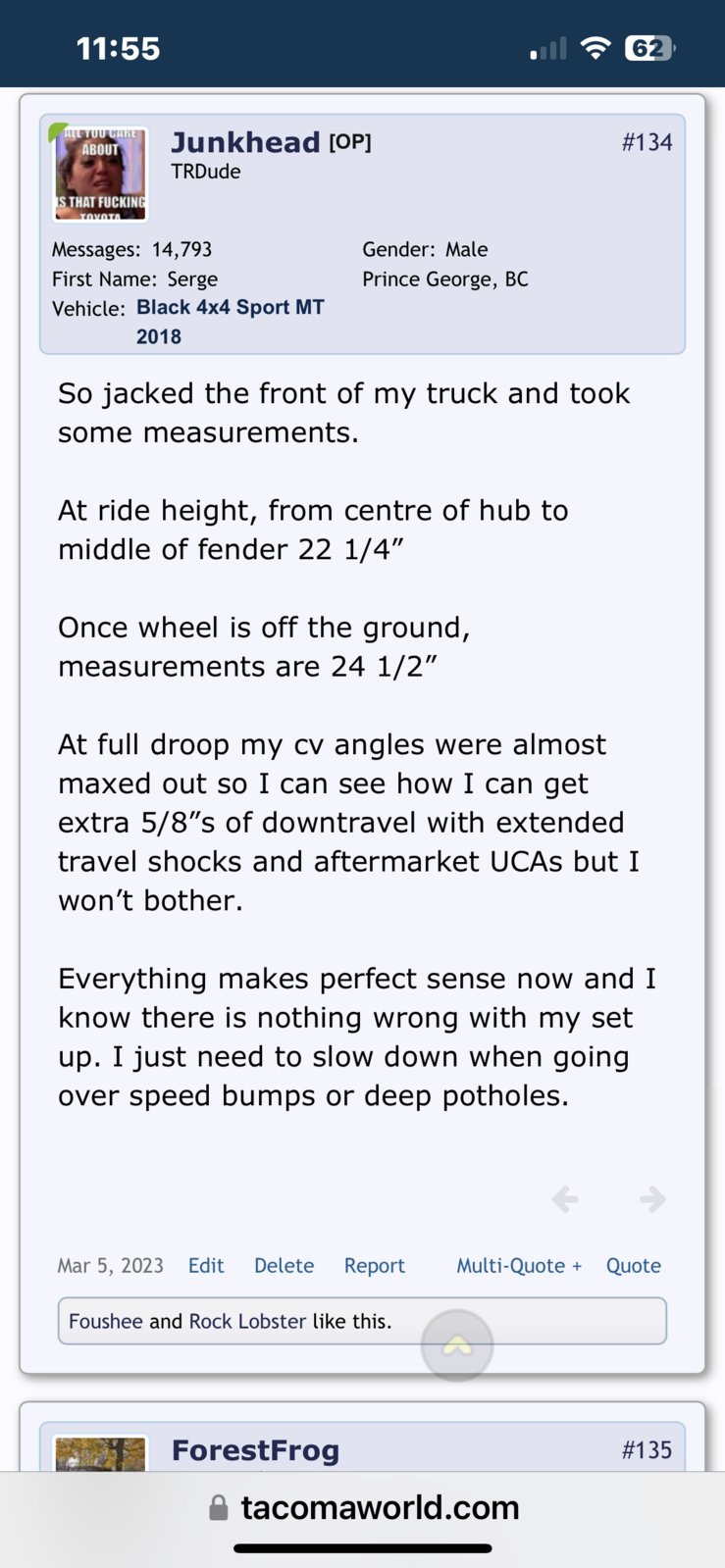Tap the scroll-to-top floating arrow button

[x=457, y=1345]
